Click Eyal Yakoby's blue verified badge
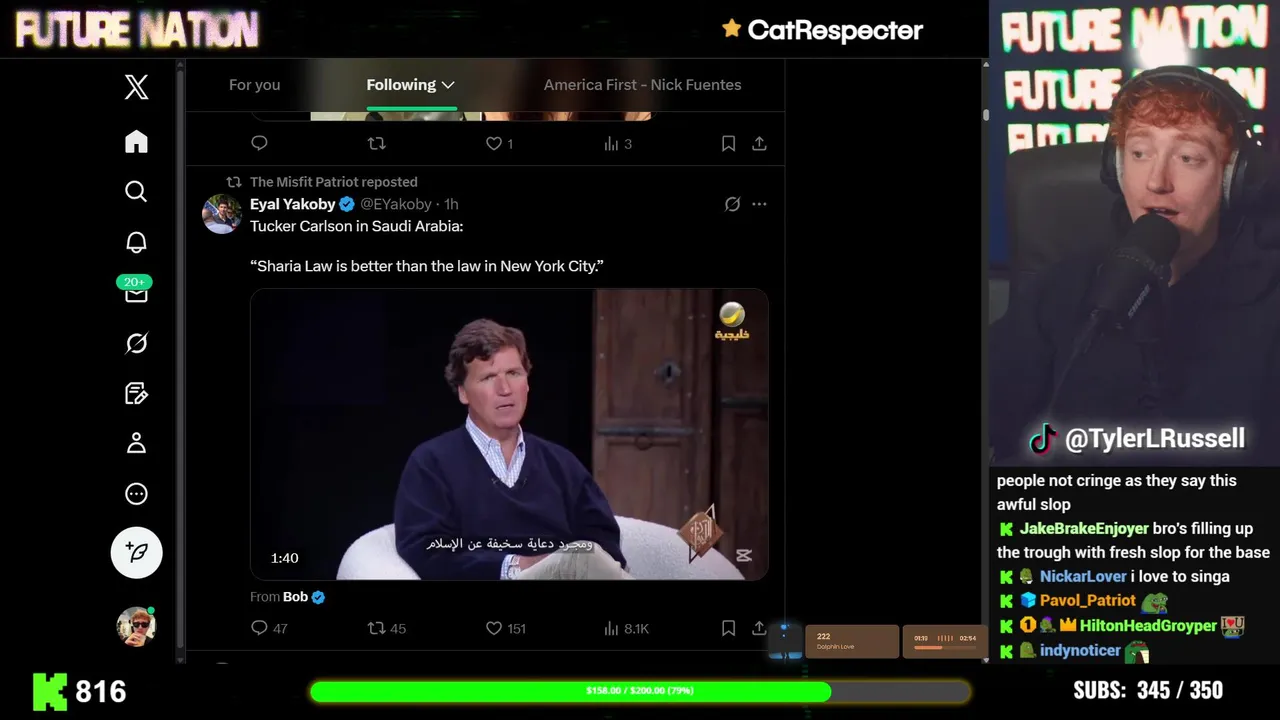The height and width of the screenshot is (720, 1280). pyautogui.click(x=347, y=204)
